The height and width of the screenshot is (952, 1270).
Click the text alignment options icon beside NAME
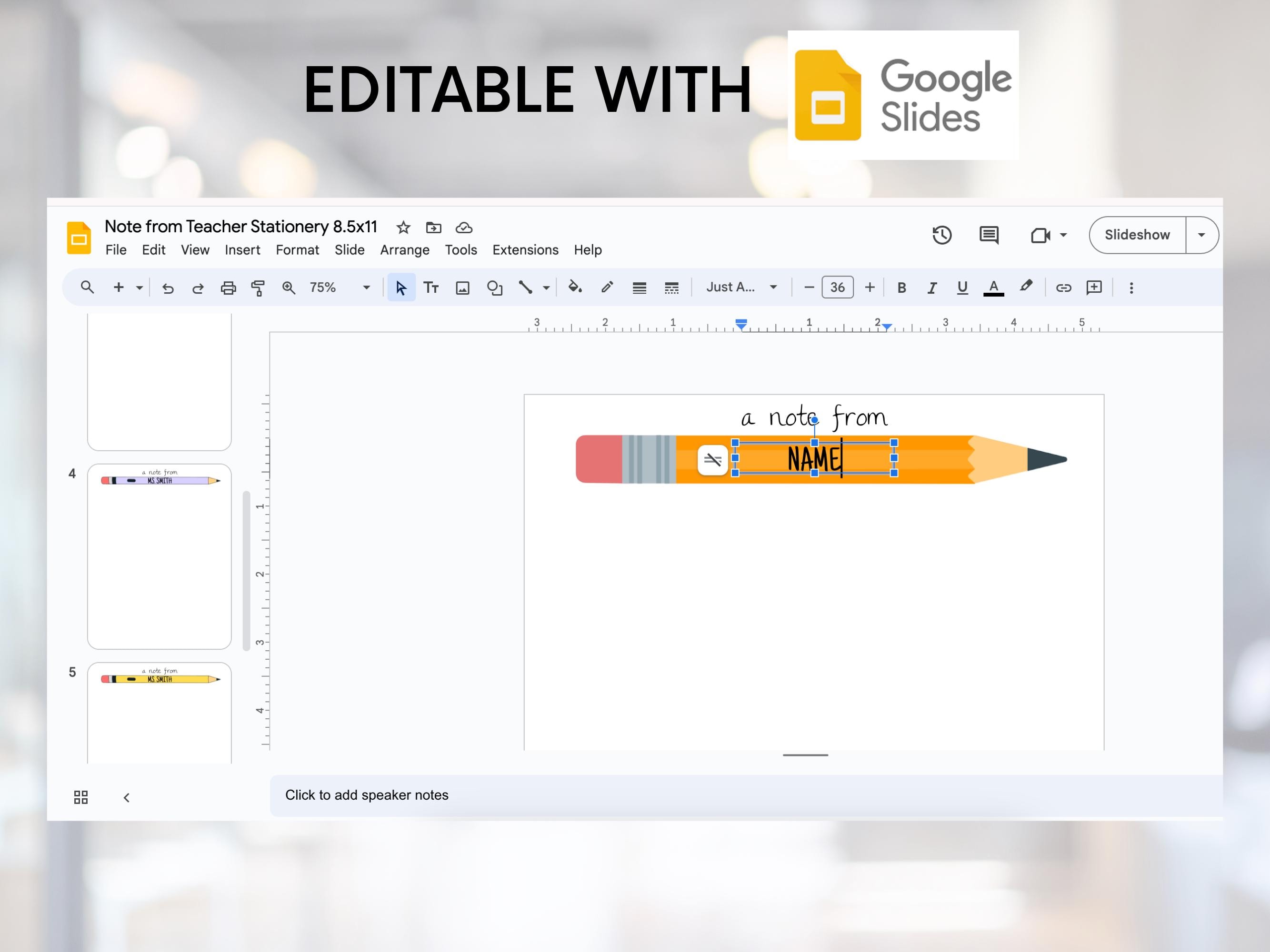(712, 460)
